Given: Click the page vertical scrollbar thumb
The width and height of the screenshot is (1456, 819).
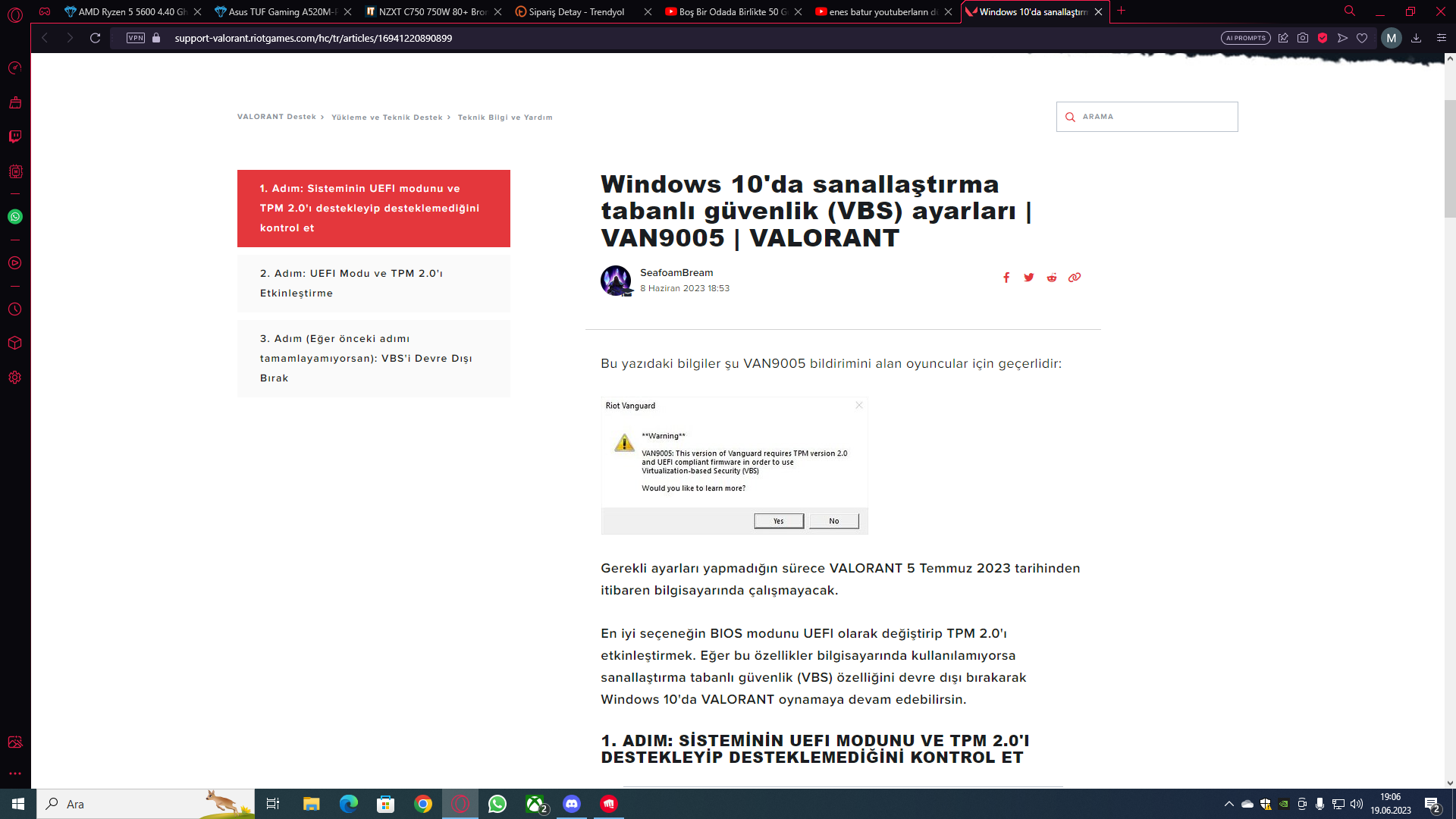Looking at the screenshot, I should tap(1450, 158).
